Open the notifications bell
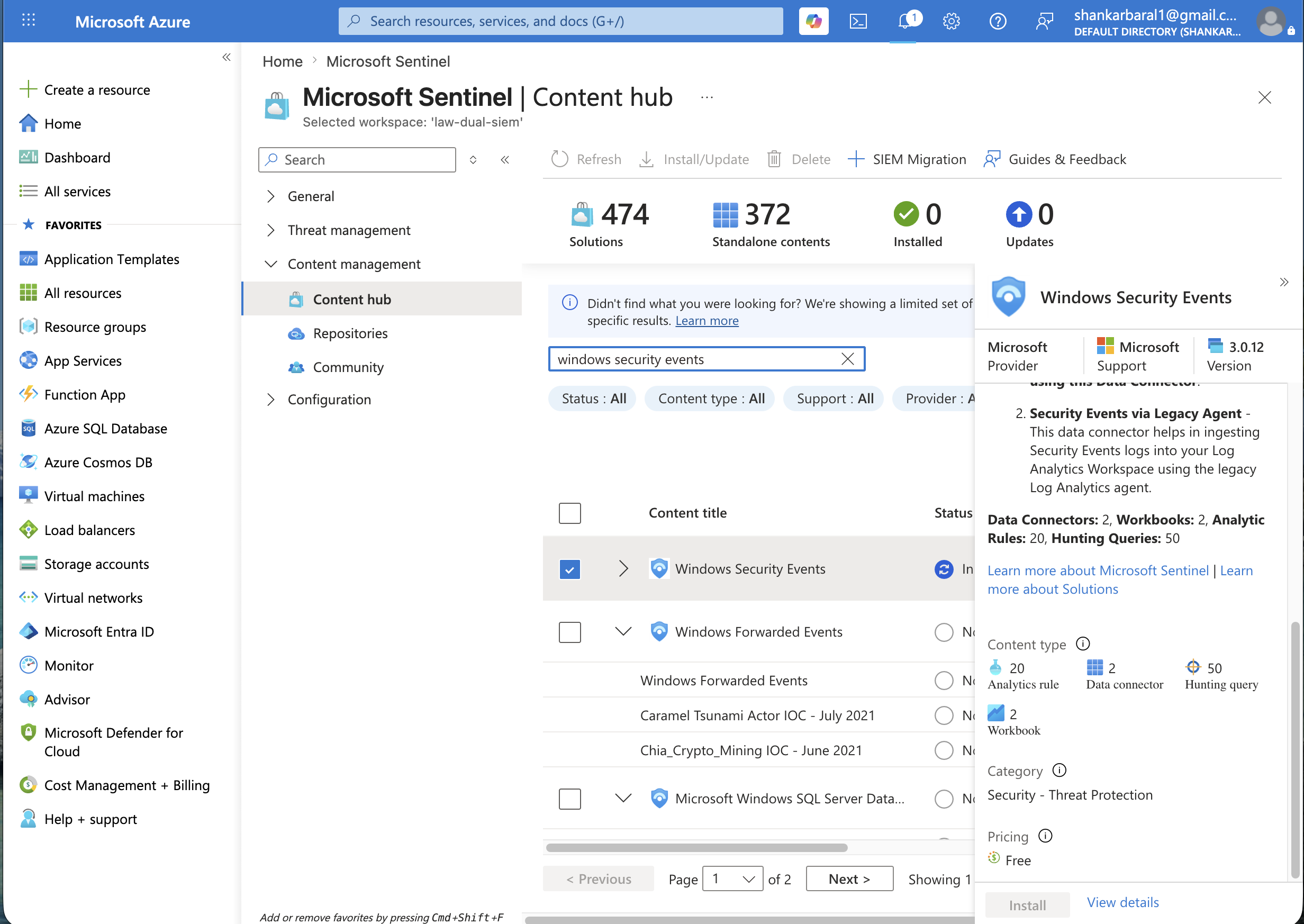The height and width of the screenshot is (924, 1304). pos(904,21)
